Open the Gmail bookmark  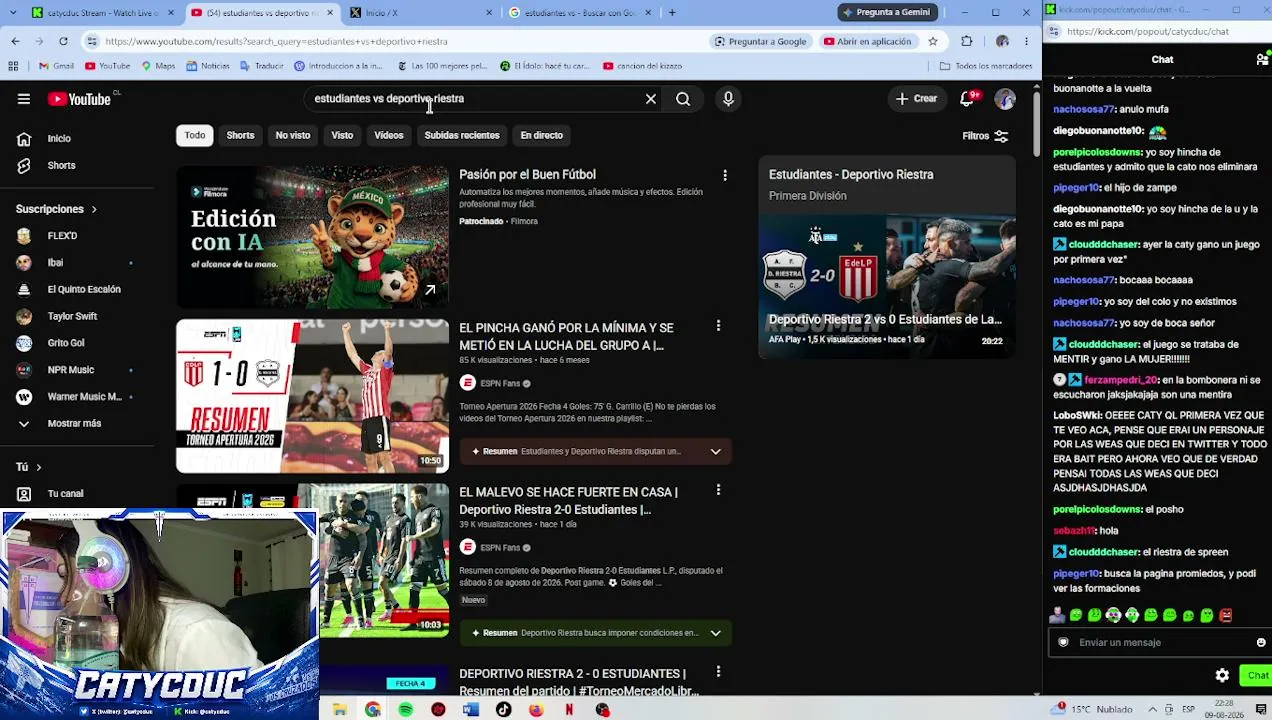pyautogui.click(x=56, y=66)
